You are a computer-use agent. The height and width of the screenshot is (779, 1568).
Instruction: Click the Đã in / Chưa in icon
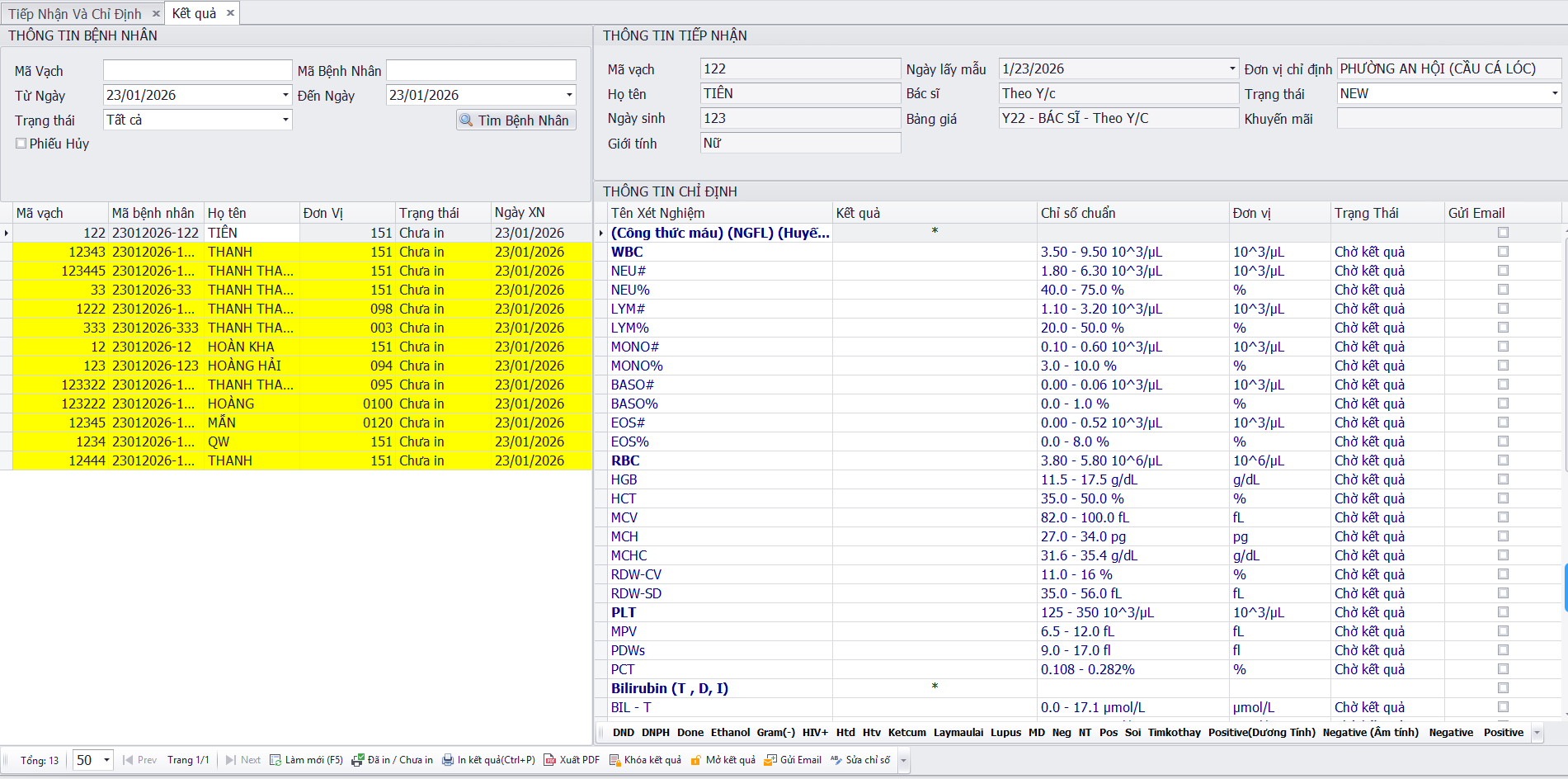[x=358, y=760]
